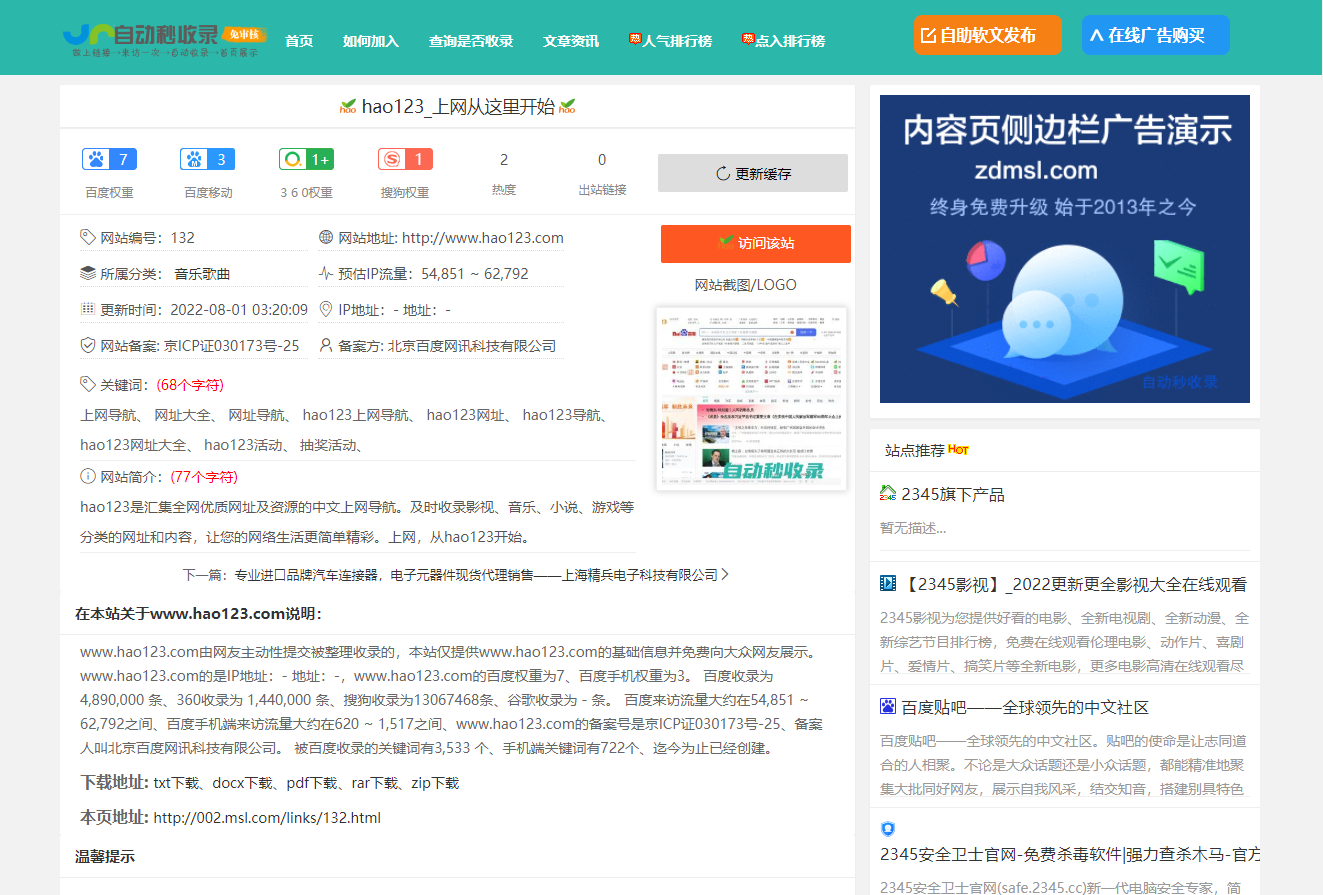Click the keyword hao123上网导航
Screen dimensions: 1323x895
(356, 415)
